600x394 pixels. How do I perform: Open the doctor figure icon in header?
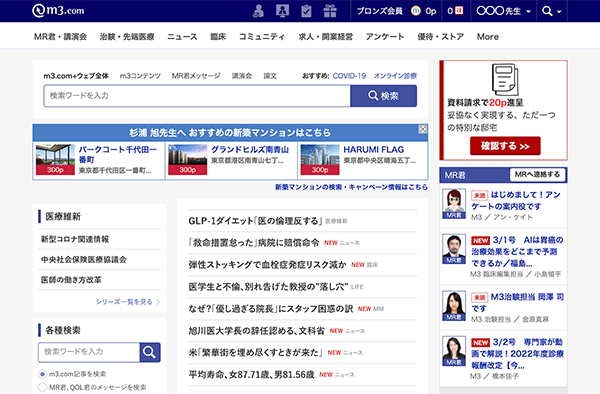point(259,11)
